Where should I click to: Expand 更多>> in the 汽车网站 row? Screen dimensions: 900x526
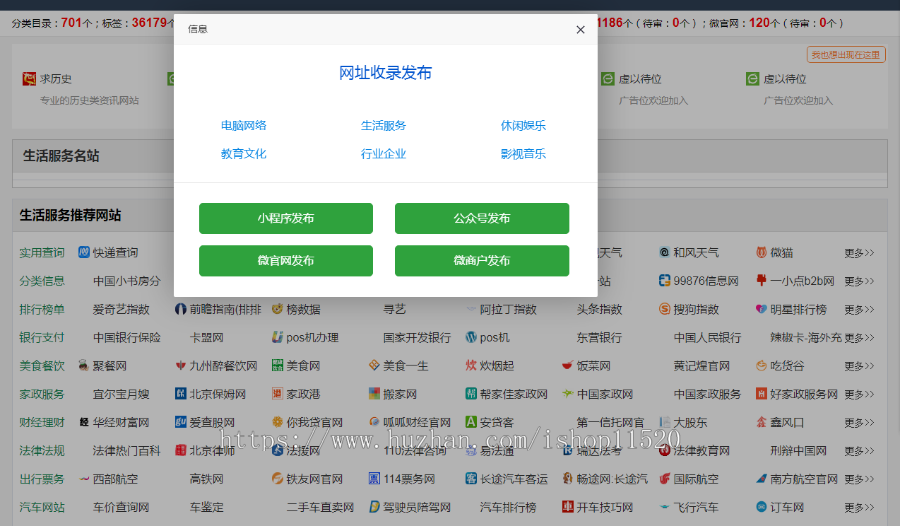tap(859, 508)
